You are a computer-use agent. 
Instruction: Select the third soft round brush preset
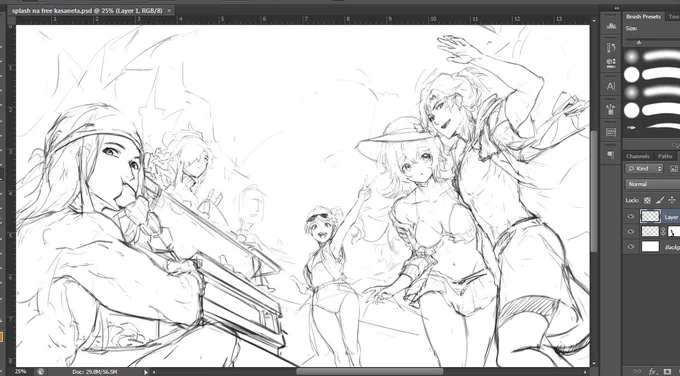pyautogui.click(x=632, y=92)
